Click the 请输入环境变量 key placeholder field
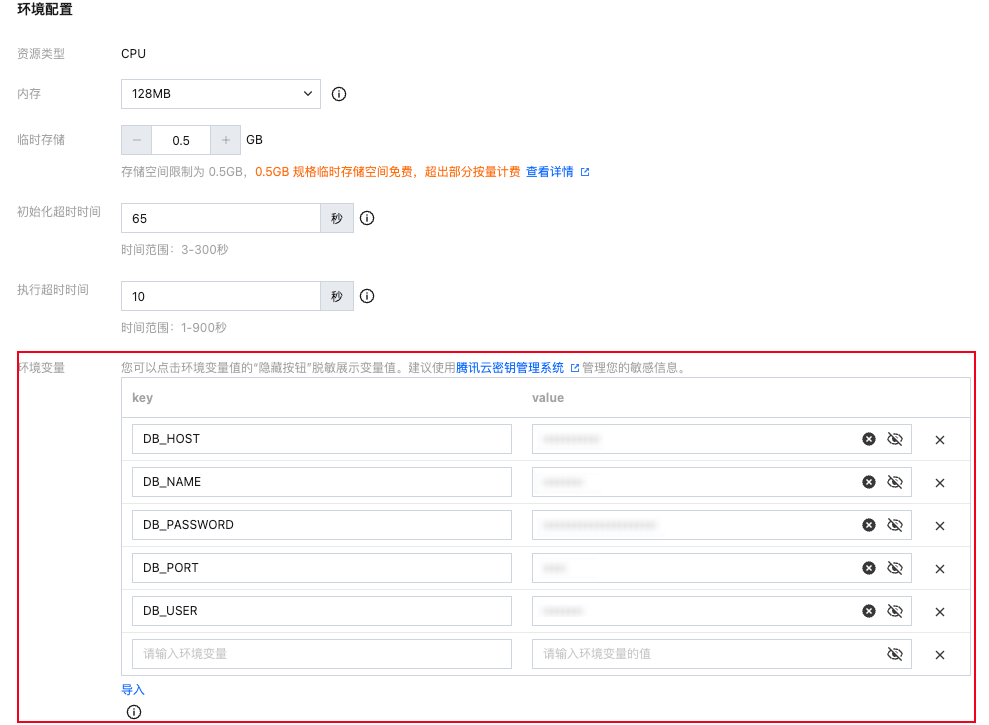Image resolution: width=989 pixels, height=725 pixels. [322, 654]
